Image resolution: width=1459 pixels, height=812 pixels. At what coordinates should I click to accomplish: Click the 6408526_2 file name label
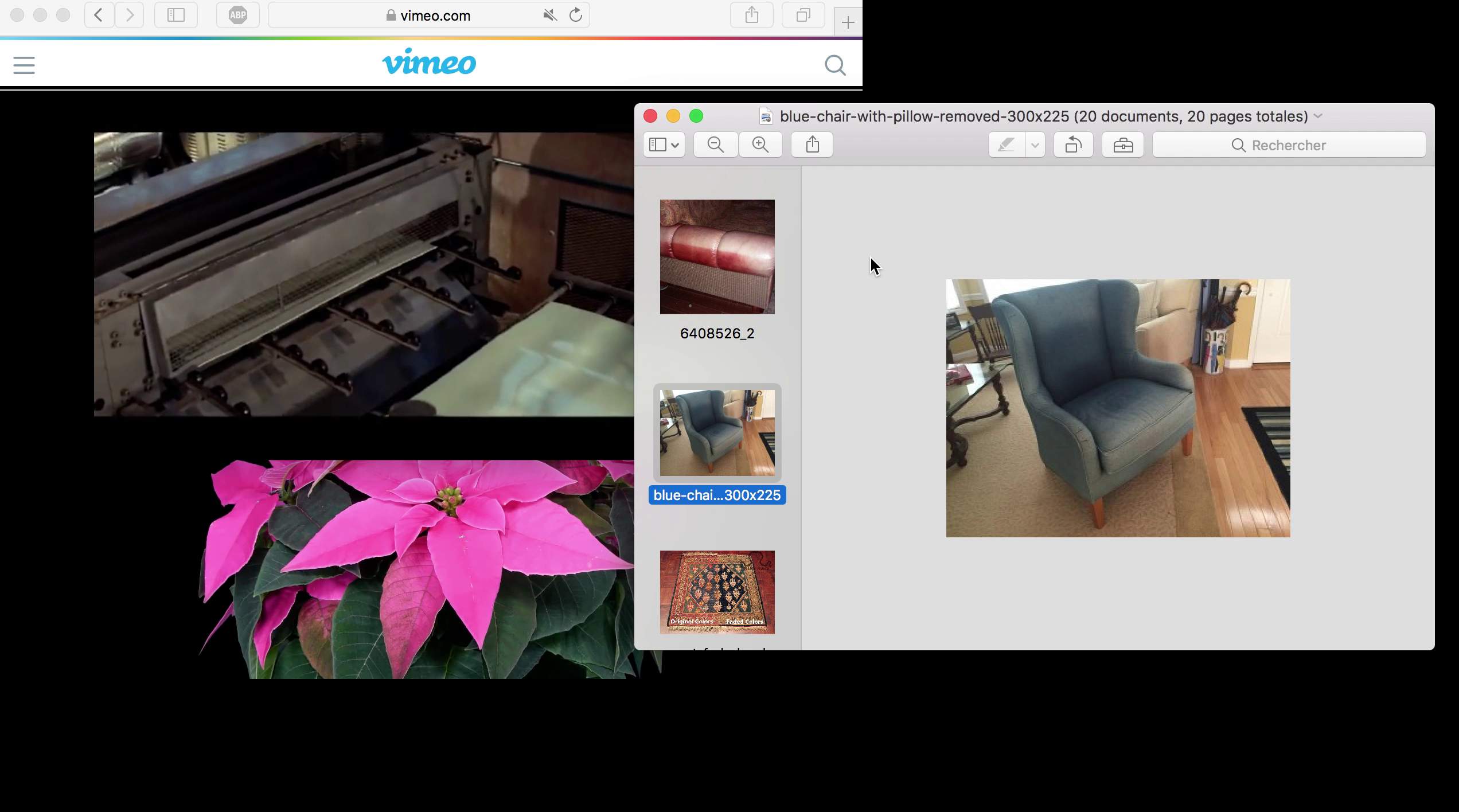coord(717,334)
